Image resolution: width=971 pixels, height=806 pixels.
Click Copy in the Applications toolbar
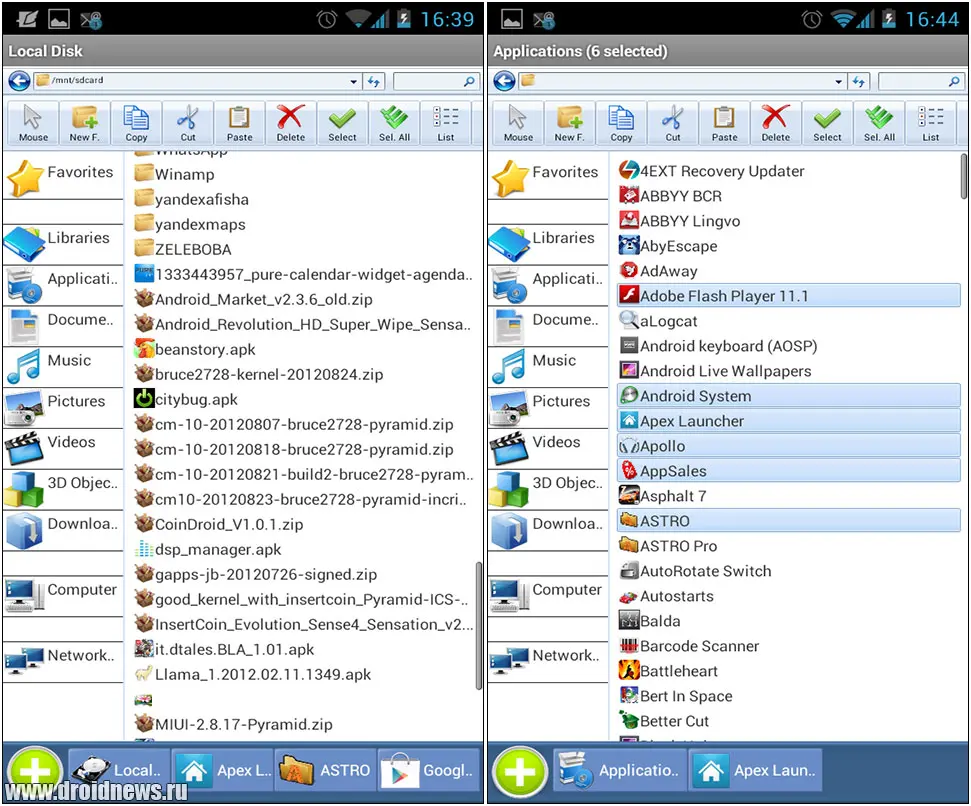tap(621, 123)
